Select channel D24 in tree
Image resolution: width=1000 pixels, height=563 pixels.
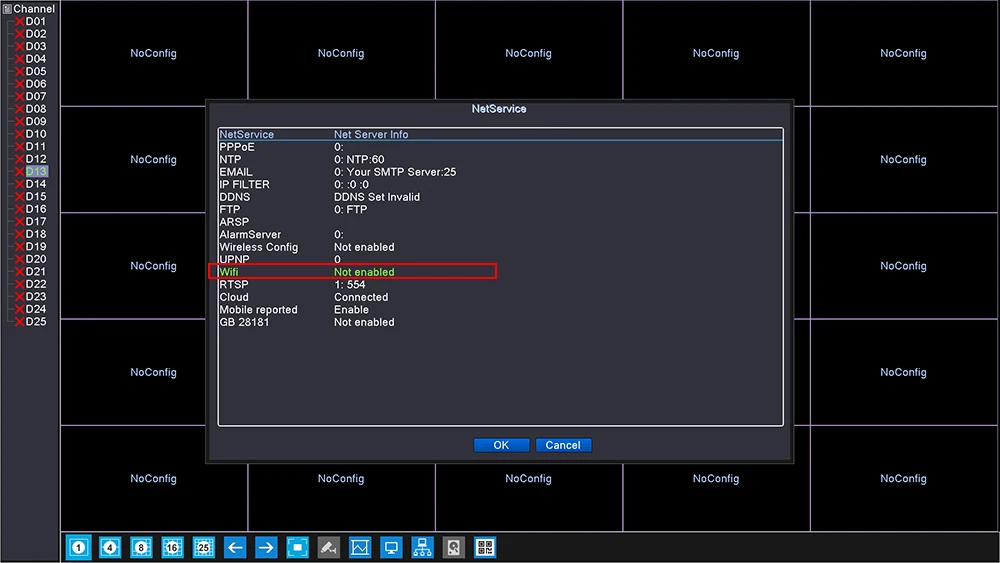[x=36, y=309]
